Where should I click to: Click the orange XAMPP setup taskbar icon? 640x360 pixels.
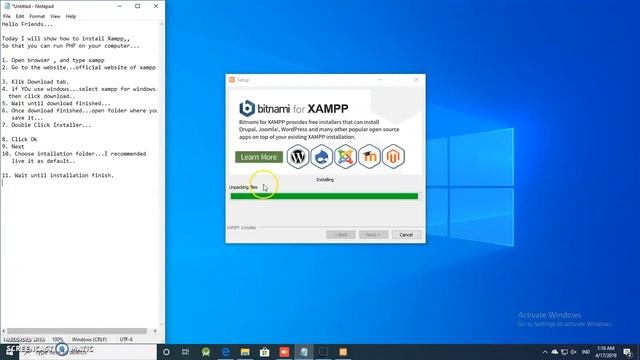(x=343, y=352)
